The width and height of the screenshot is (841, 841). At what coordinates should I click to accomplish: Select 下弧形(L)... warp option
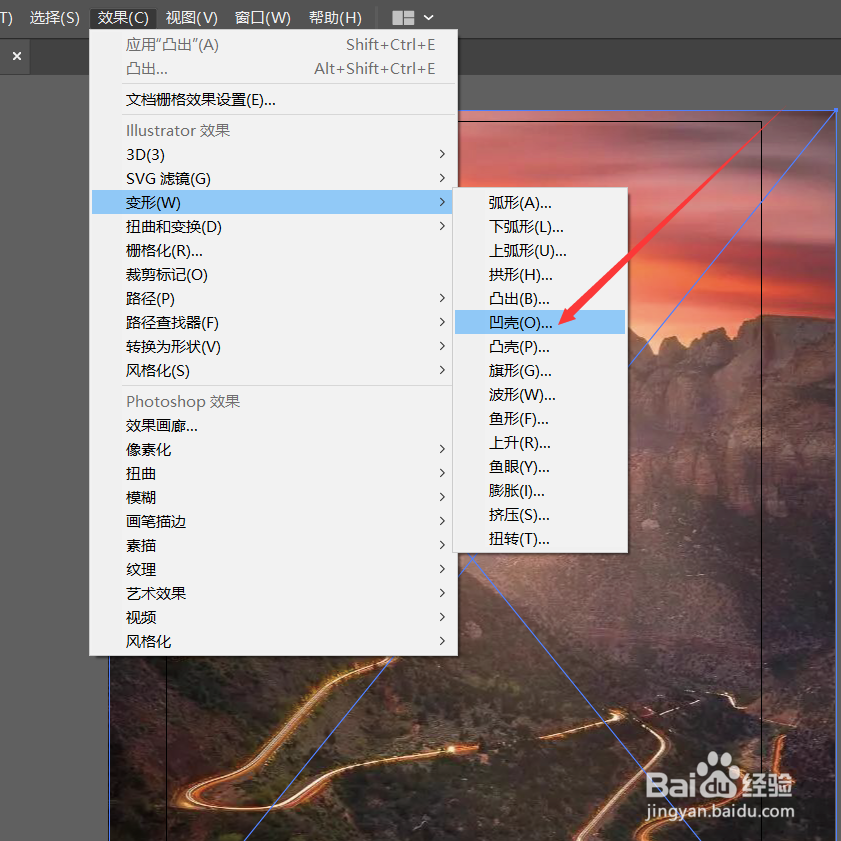(540, 227)
